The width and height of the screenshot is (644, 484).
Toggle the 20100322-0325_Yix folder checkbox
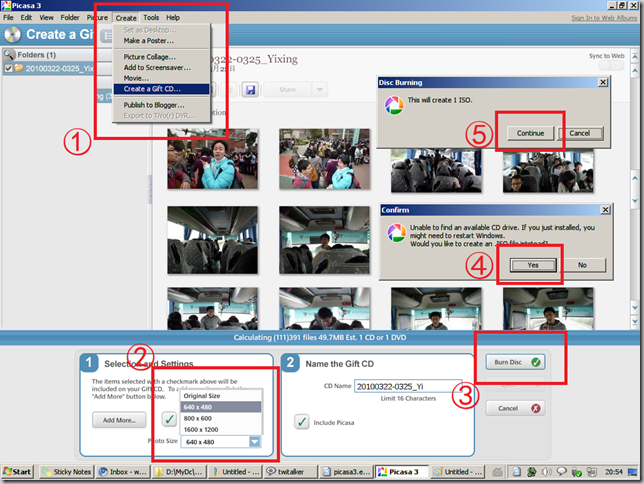[x=8, y=68]
